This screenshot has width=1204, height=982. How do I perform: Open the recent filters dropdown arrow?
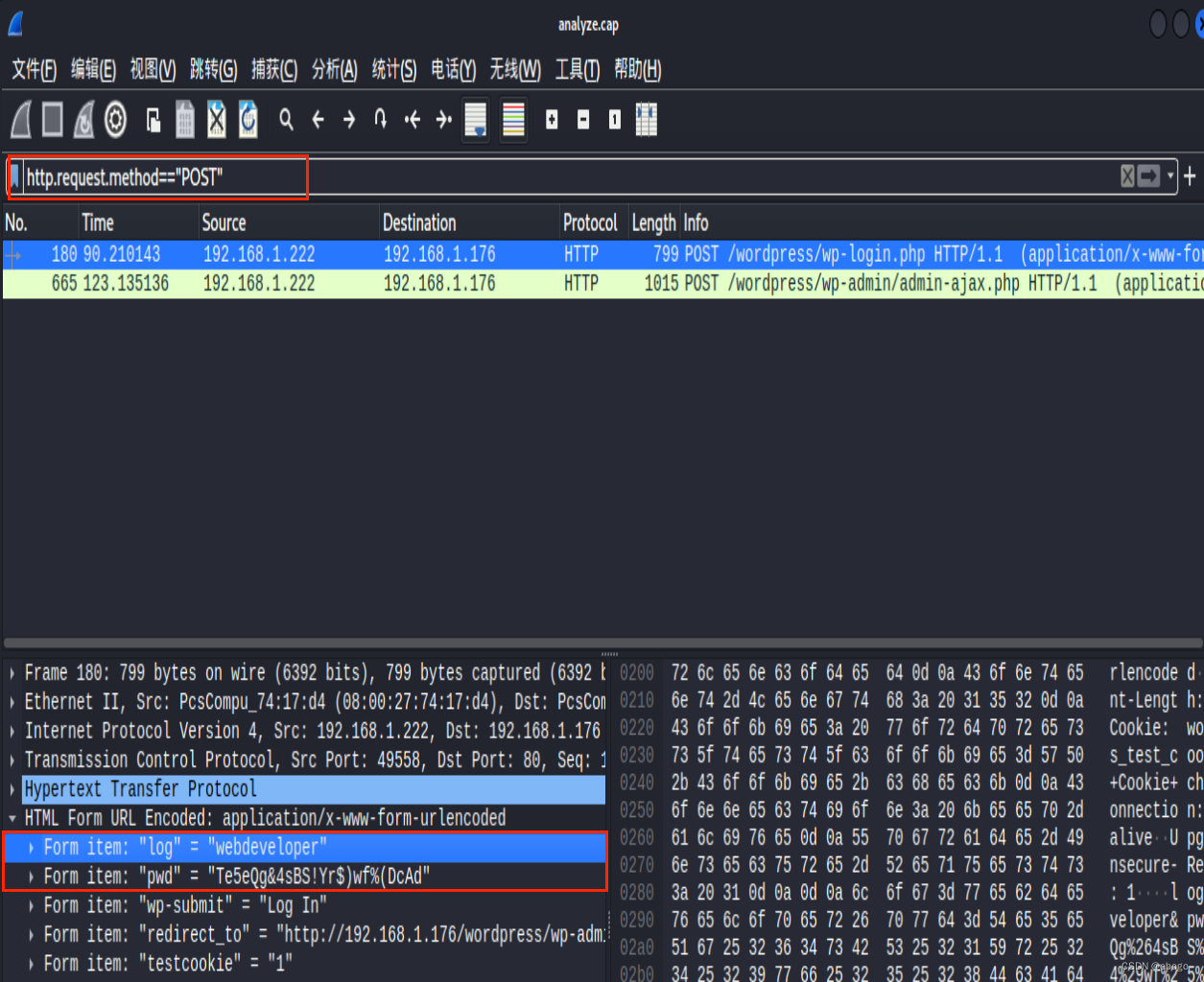click(x=1170, y=176)
